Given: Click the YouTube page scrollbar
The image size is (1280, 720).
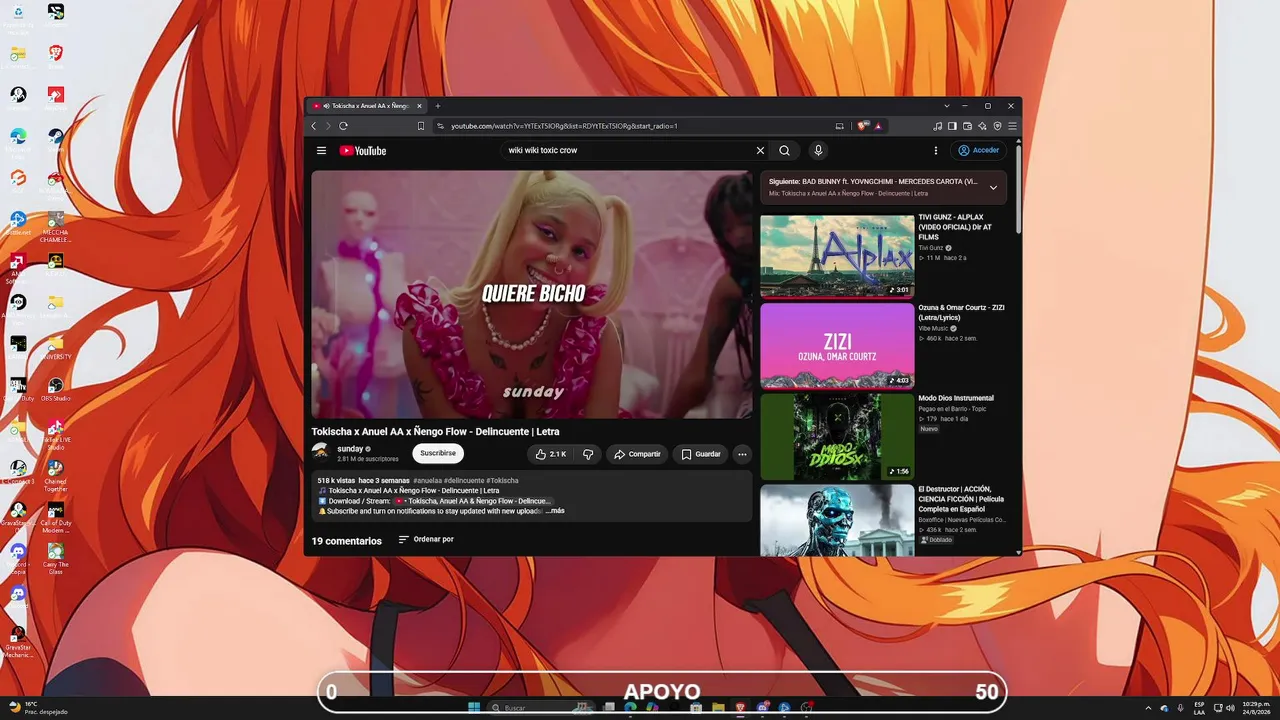Looking at the screenshot, I should [1019, 190].
